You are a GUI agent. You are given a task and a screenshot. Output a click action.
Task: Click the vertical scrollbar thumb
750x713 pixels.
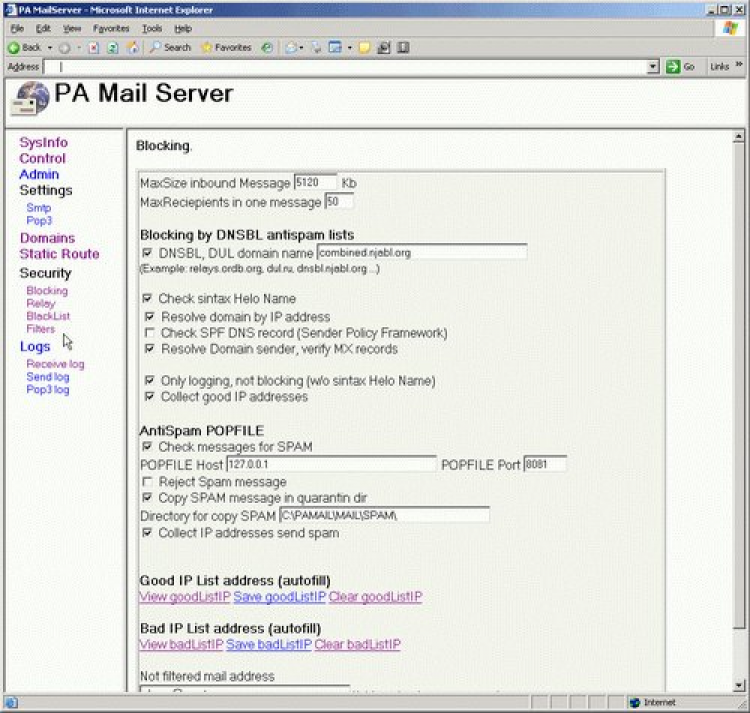point(739,386)
